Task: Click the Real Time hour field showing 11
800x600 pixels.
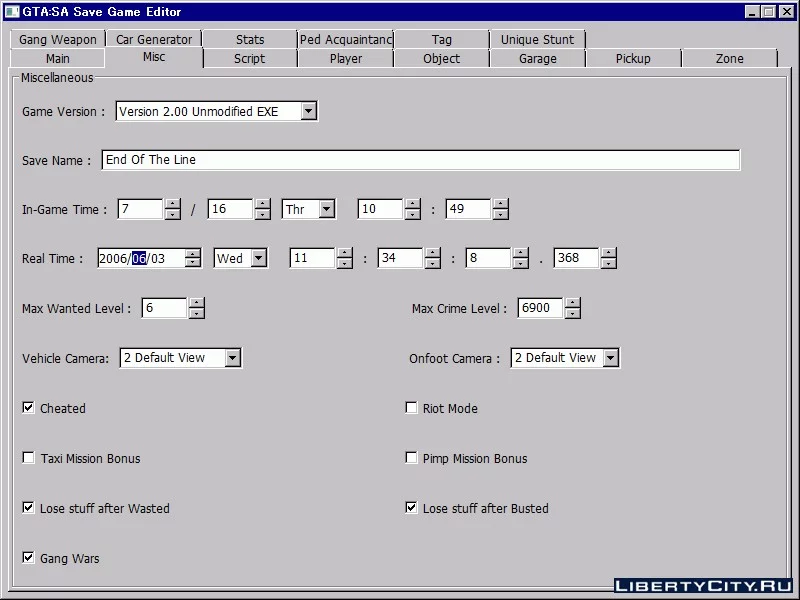Action: pyautogui.click(x=312, y=258)
